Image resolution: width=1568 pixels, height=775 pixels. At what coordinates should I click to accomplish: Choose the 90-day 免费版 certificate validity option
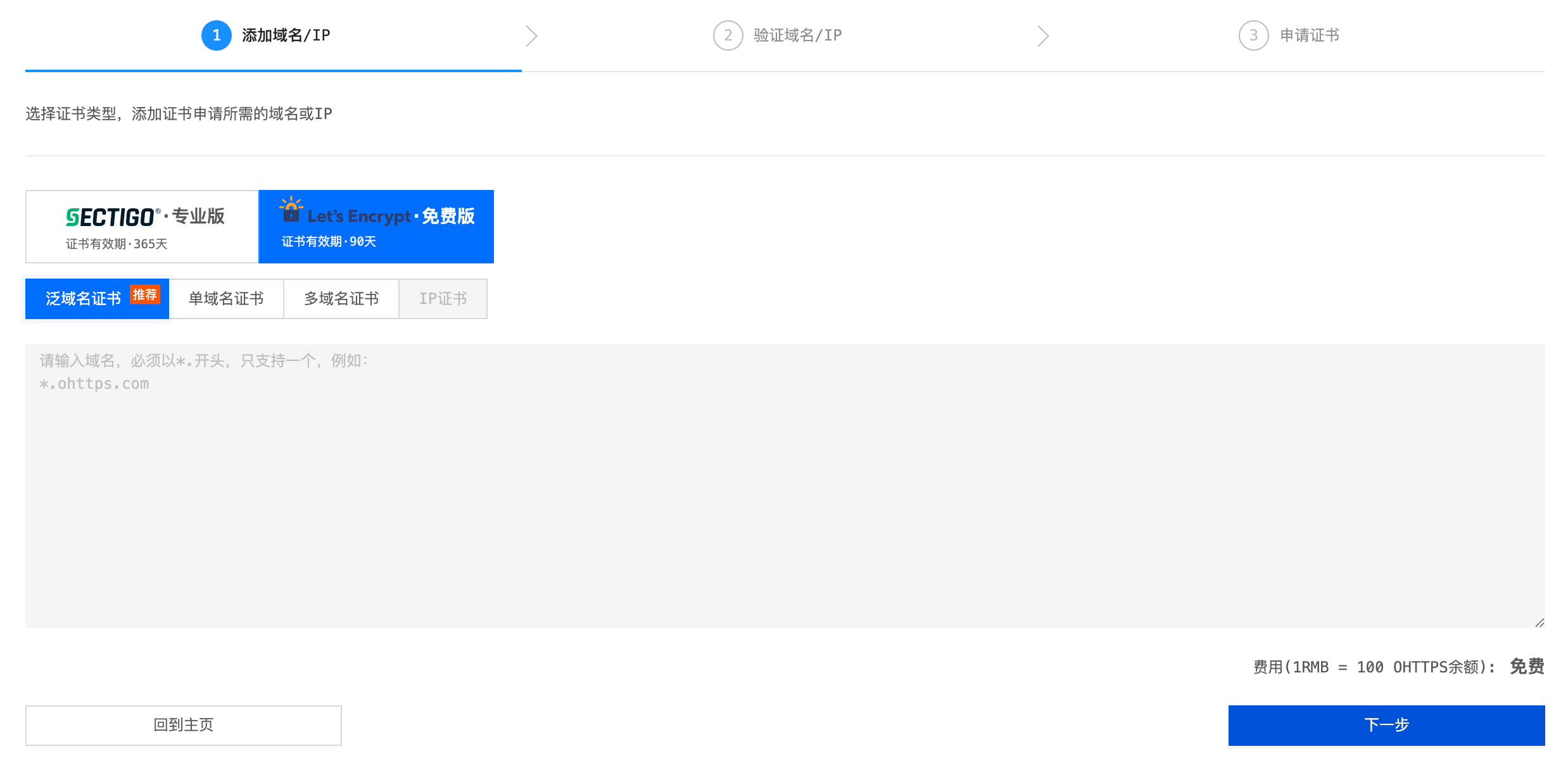[376, 227]
